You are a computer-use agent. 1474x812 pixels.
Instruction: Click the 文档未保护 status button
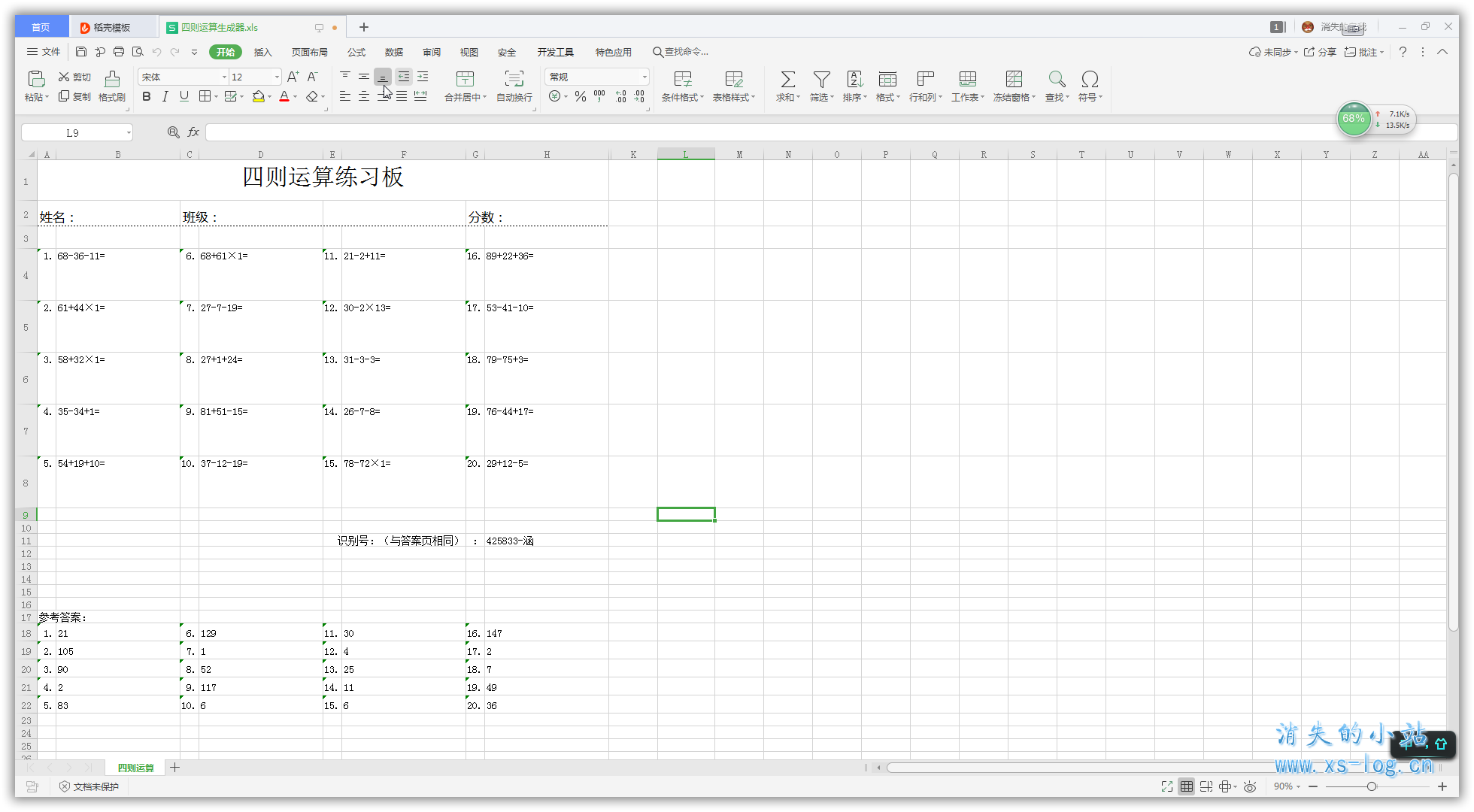click(89, 786)
